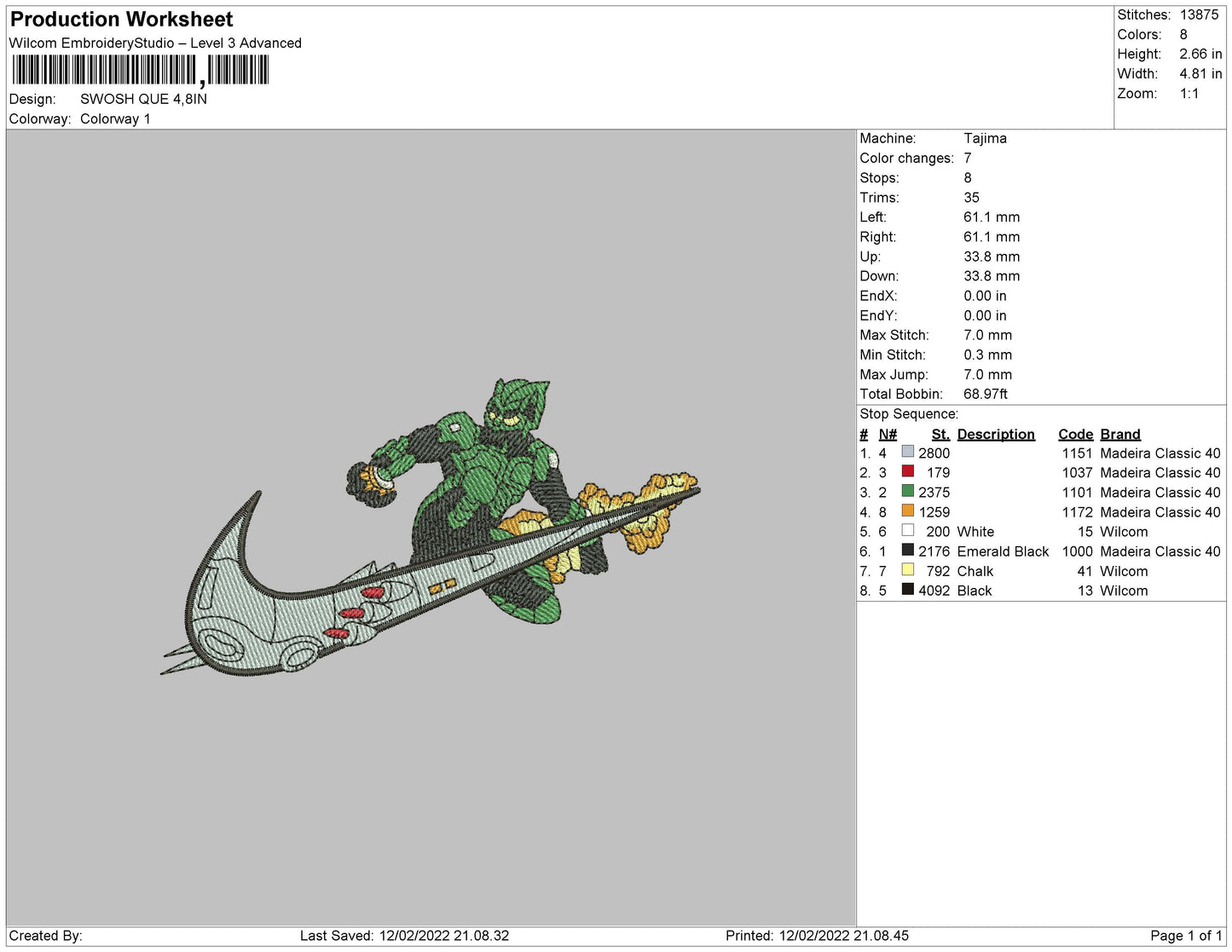Click the Black swatch in stop 8
Image resolution: width=1232 pixels, height=952 pixels.
(x=907, y=589)
